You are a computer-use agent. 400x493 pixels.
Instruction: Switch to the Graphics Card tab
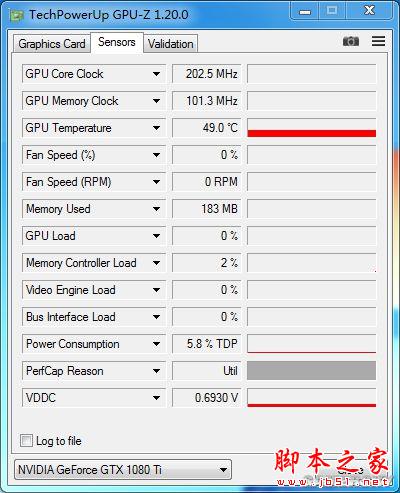click(x=52, y=44)
